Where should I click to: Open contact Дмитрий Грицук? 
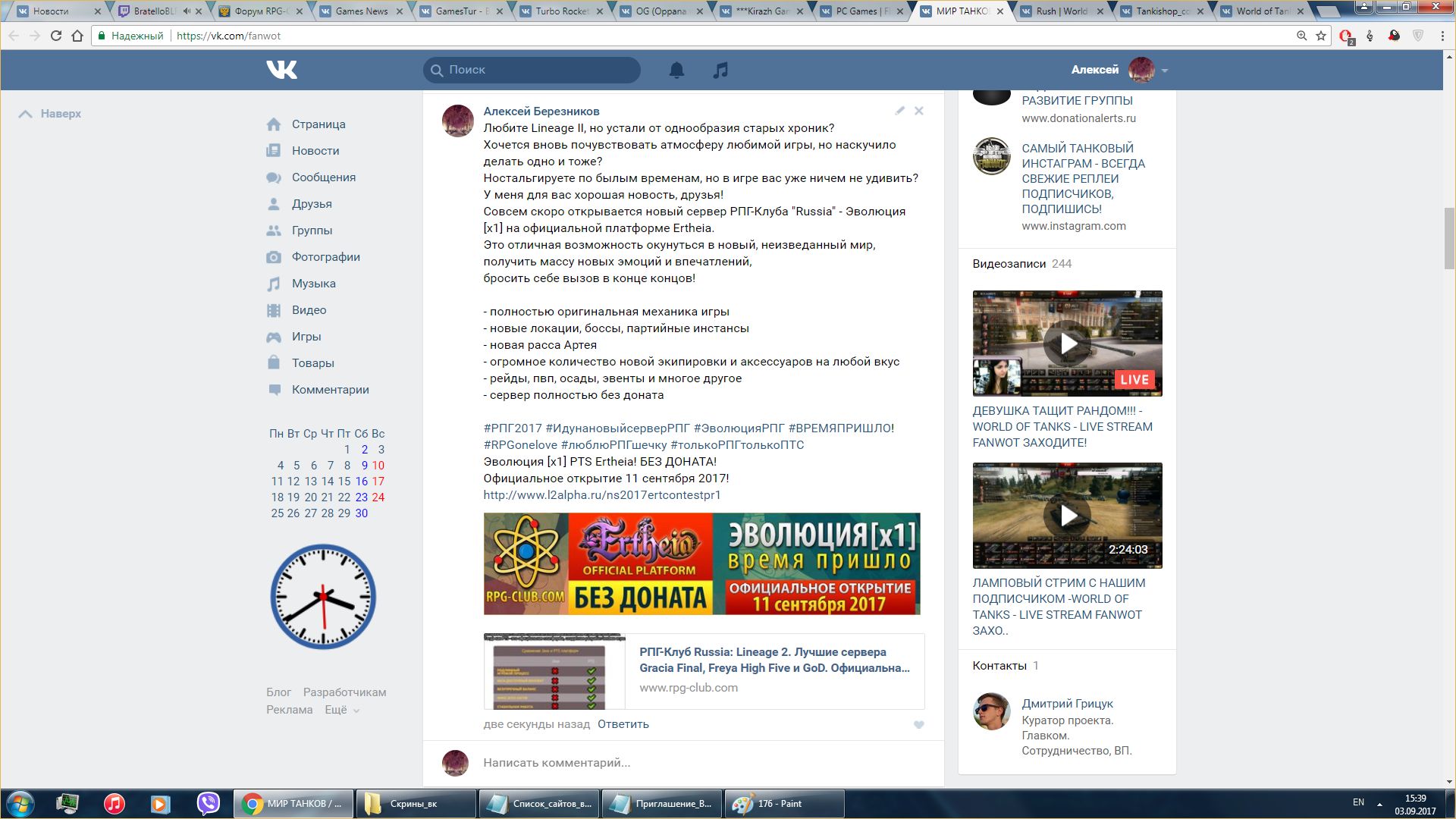1068,704
